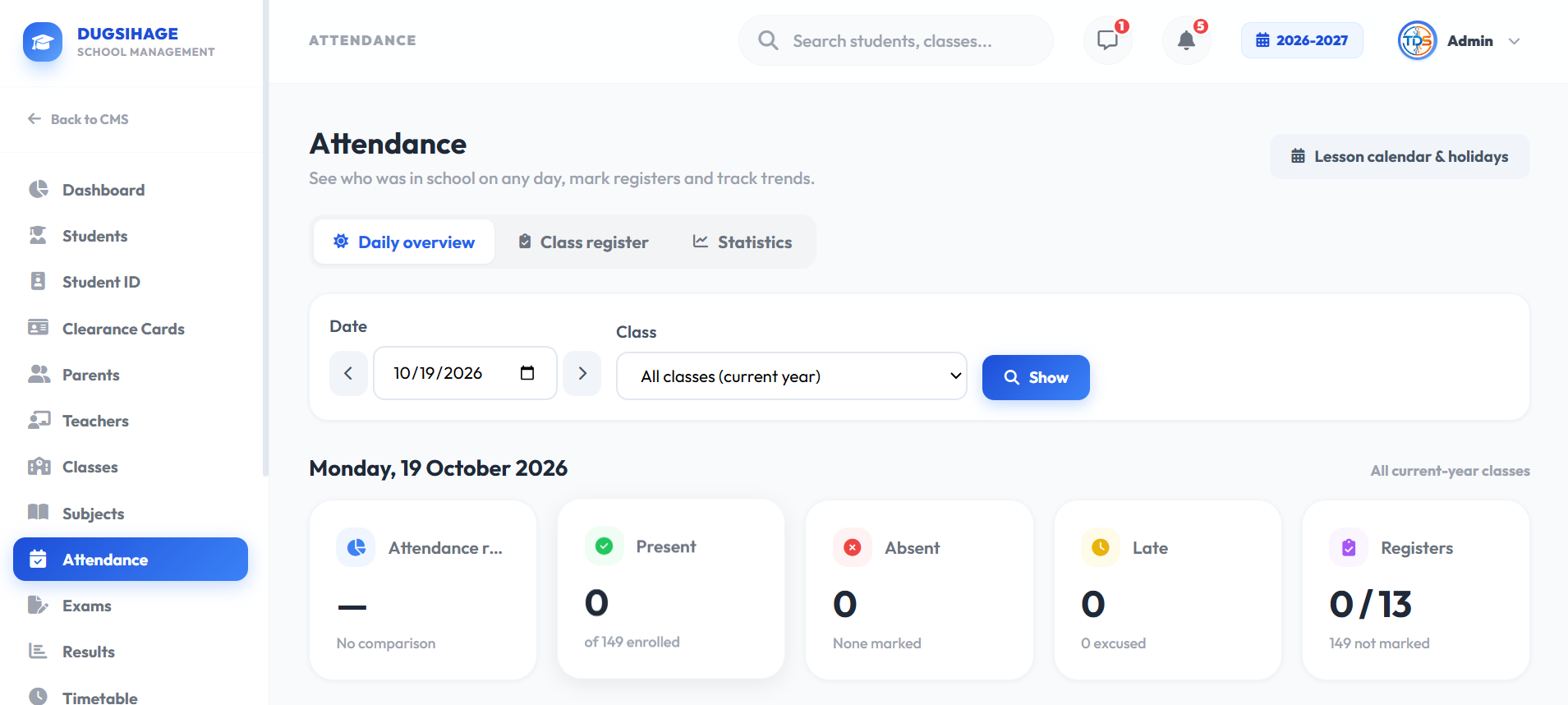Screen dimensions: 1568x705
Task: Click the search magnifier icon
Action: 768,40
